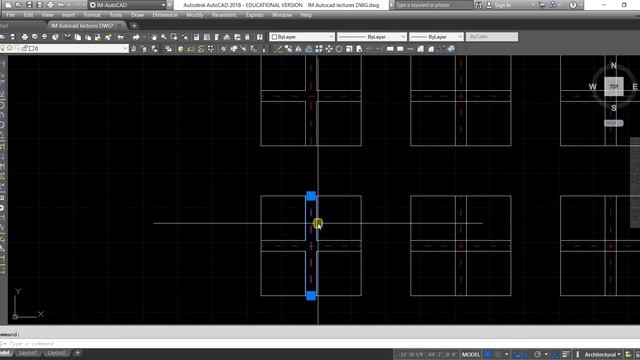
Task: Toggle grid display in status bar
Action: (x=487, y=354)
